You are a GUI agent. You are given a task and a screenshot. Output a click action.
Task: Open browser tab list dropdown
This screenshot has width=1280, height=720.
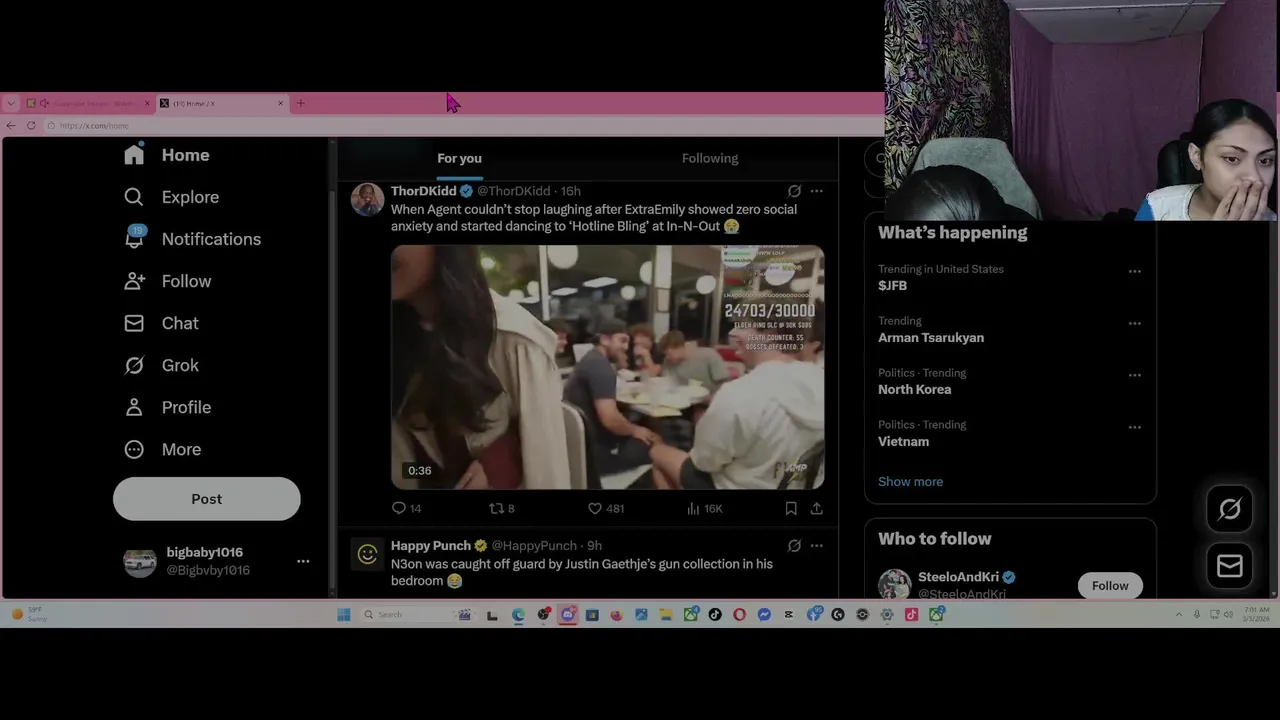pos(10,103)
